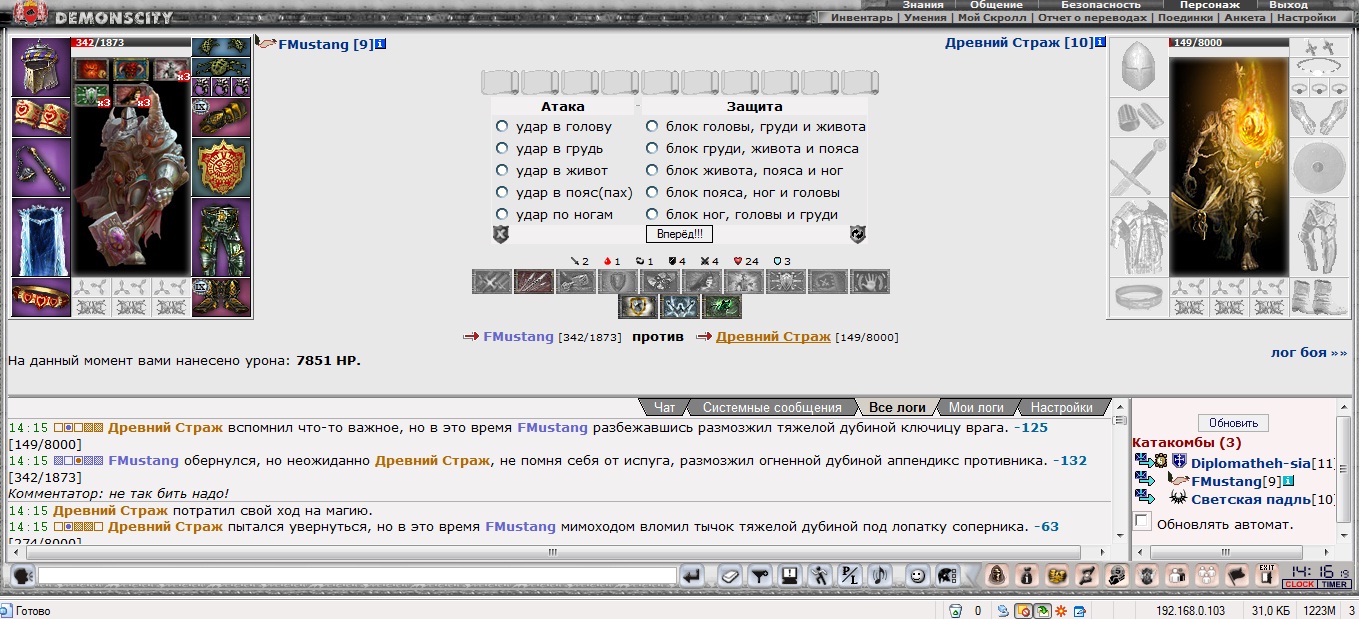The width and height of the screenshot is (1359, 619).
Task: Click the info icon next to FMustang [9]
Action: pyautogui.click(x=381, y=44)
